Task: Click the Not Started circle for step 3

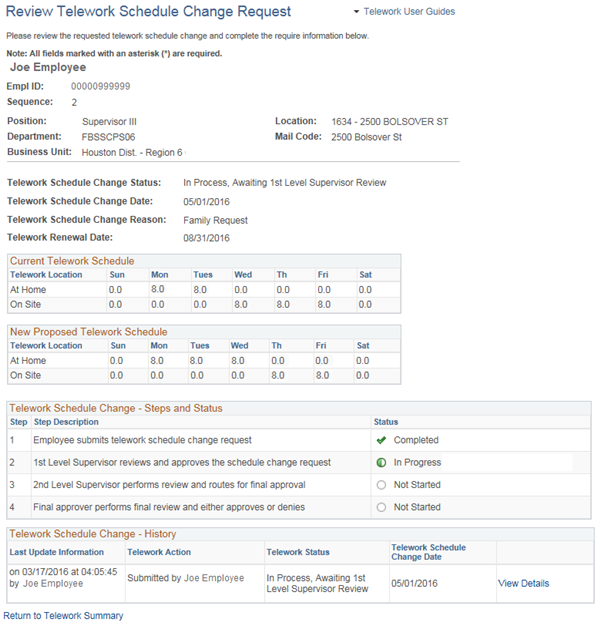Action: click(380, 485)
